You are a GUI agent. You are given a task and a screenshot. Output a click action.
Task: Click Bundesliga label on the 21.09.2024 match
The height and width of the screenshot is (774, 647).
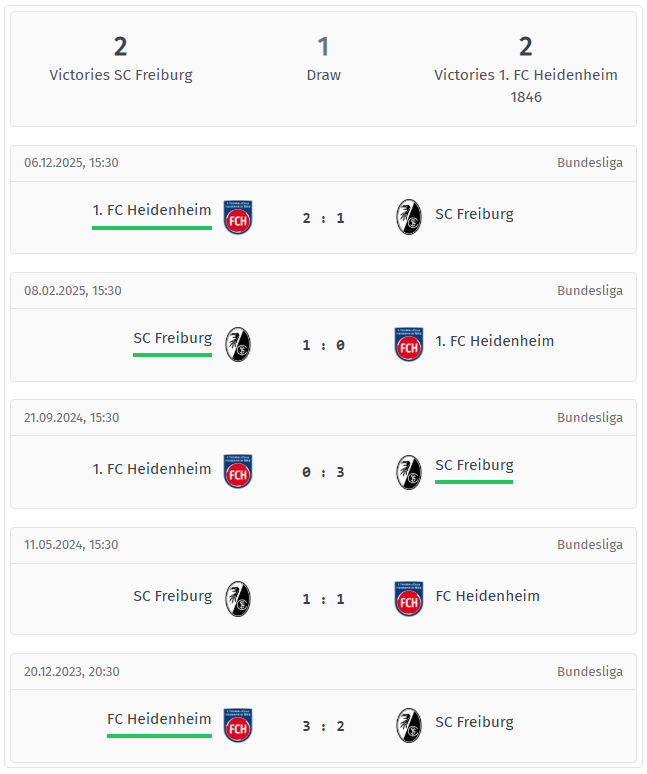tap(590, 418)
